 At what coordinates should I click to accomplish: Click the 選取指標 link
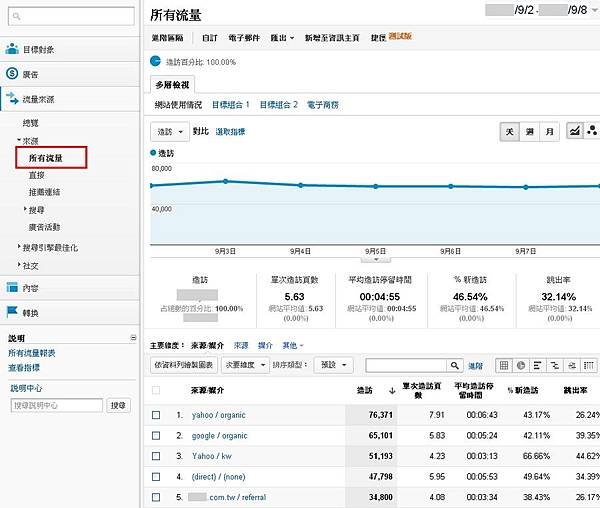(230, 132)
